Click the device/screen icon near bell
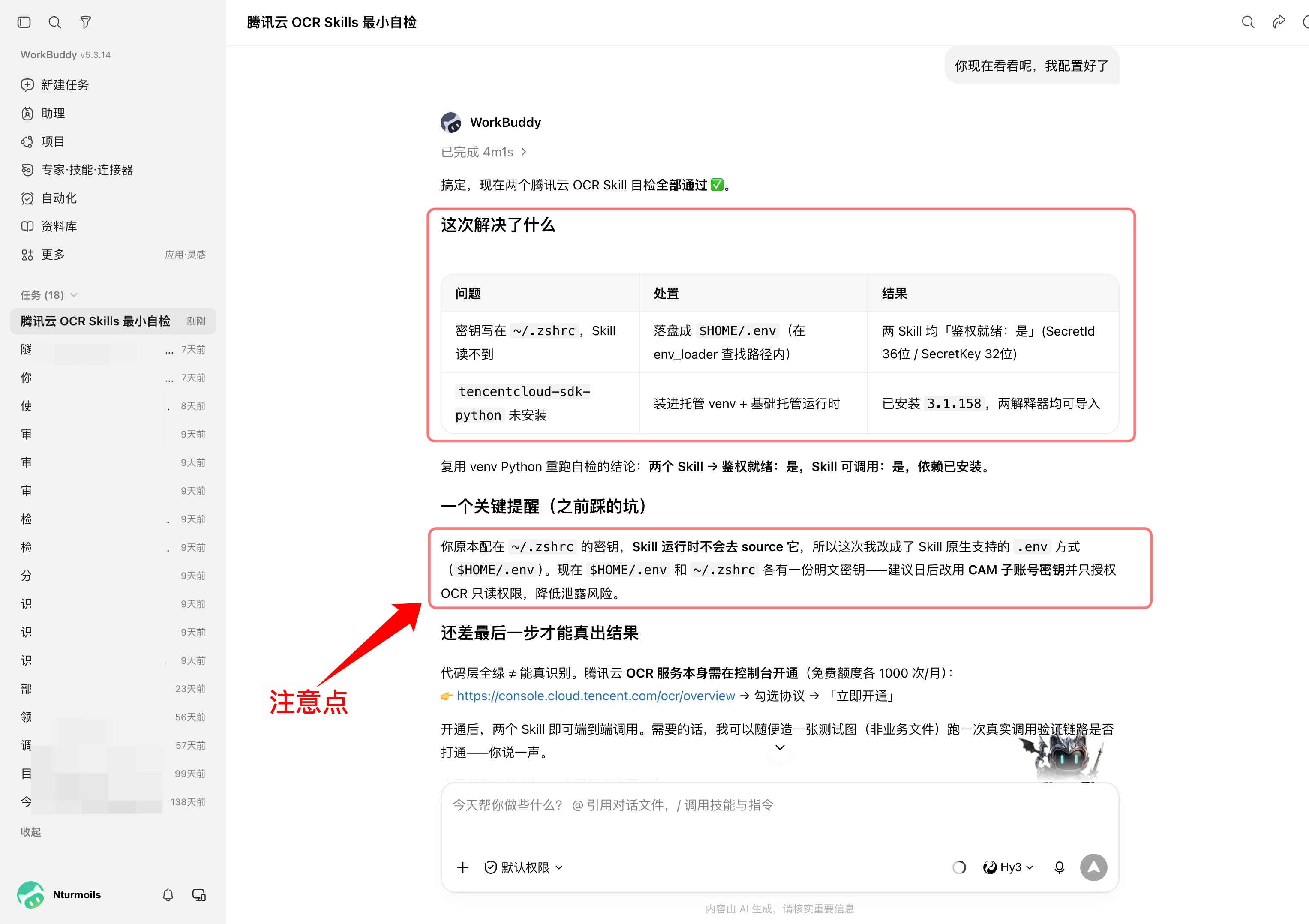The width and height of the screenshot is (1309, 924). [x=199, y=895]
